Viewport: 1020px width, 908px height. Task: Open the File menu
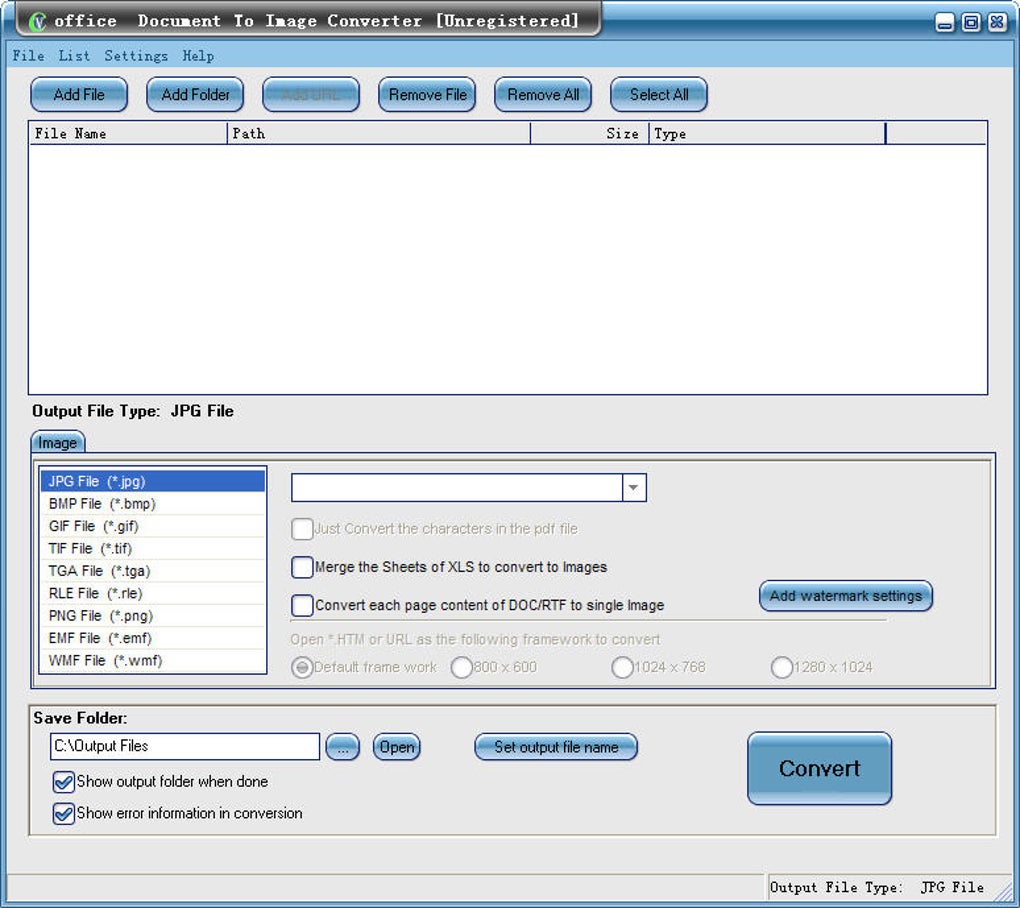point(28,56)
